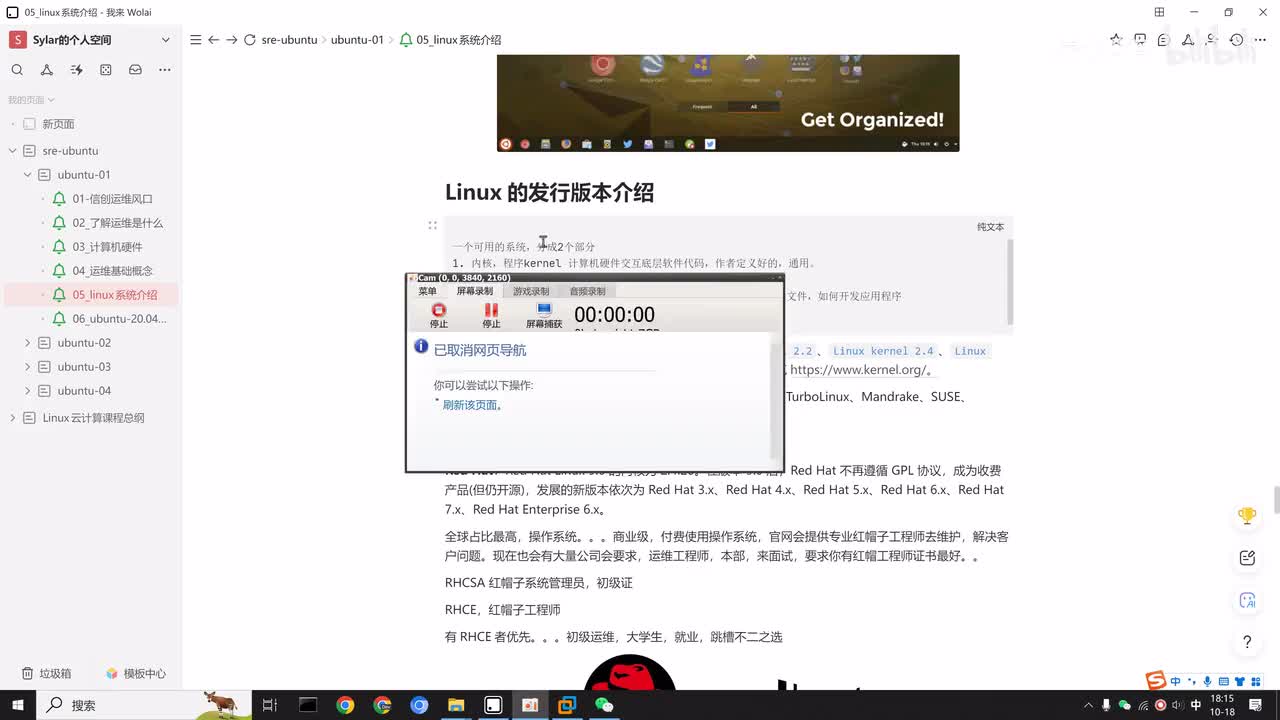
Task: Click the trophy icon on right edge
Action: point(1247,516)
